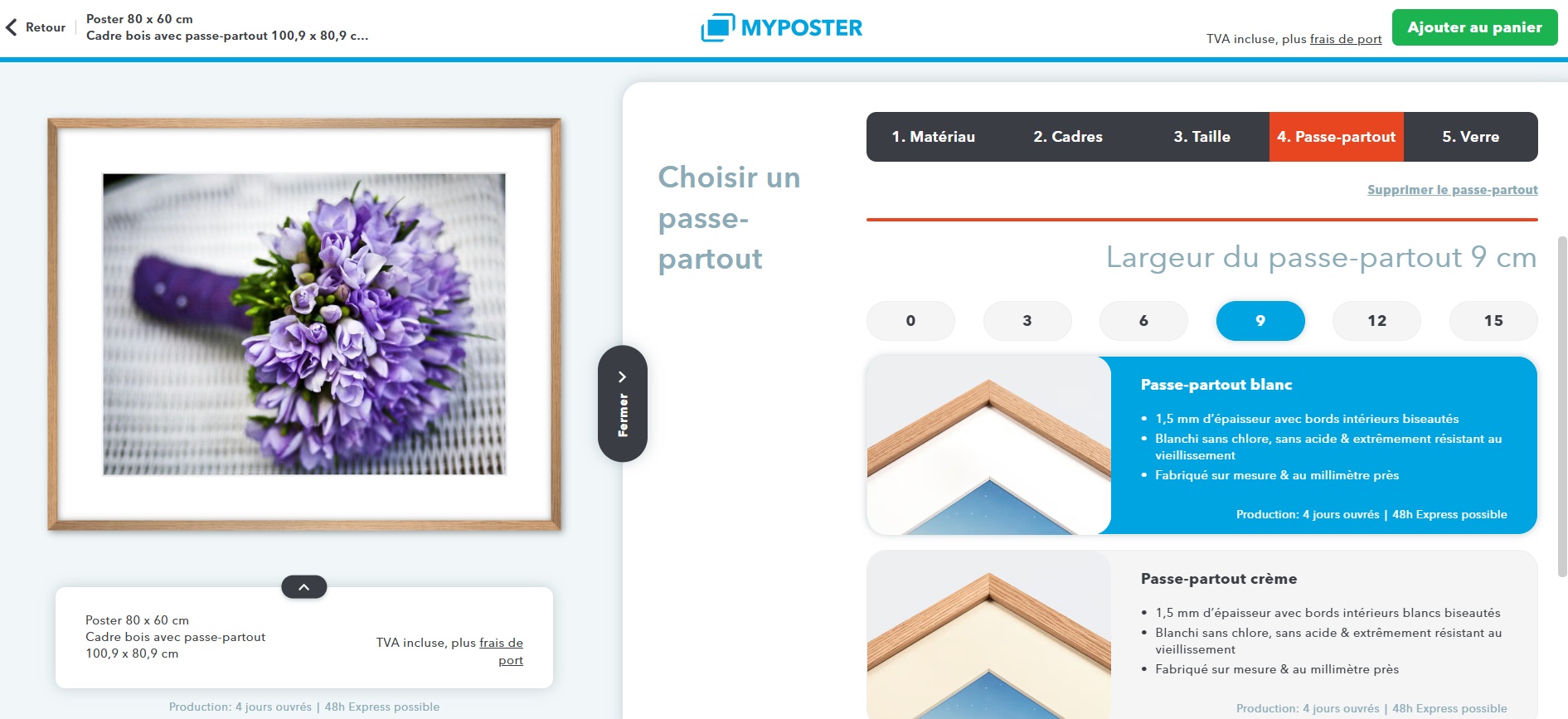Select passe-partout width 6

pos(1143,321)
